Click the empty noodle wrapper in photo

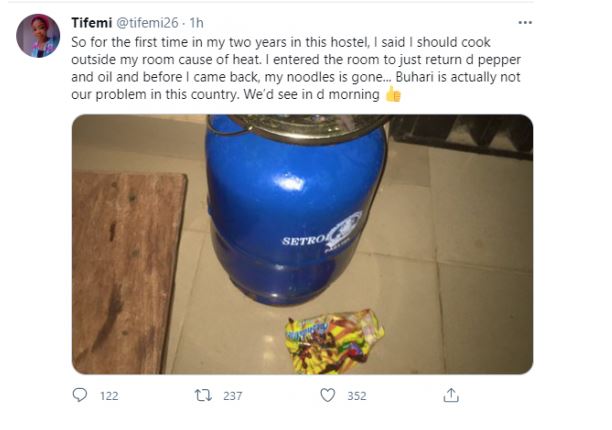point(333,340)
